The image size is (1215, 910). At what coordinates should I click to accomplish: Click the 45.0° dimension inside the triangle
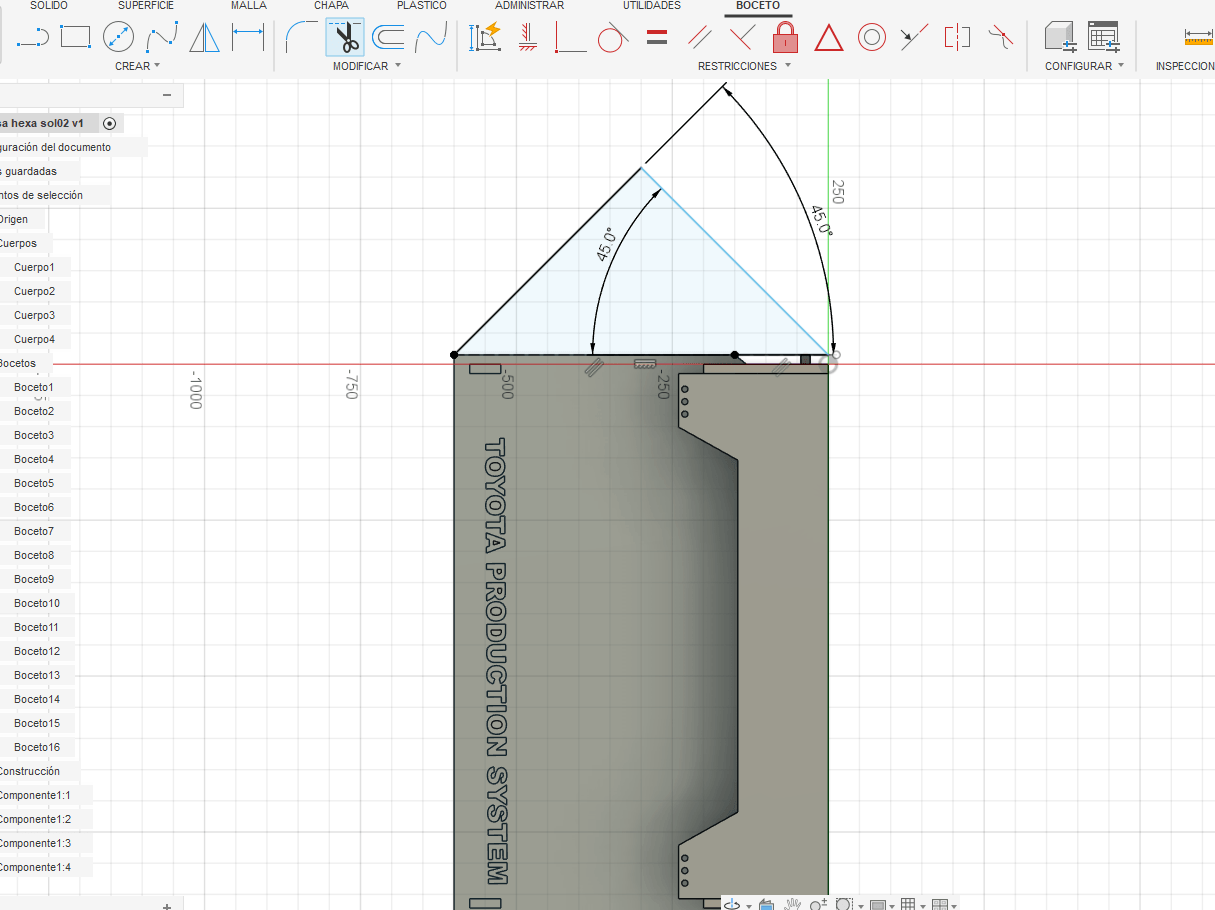pyautogui.click(x=607, y=244)
